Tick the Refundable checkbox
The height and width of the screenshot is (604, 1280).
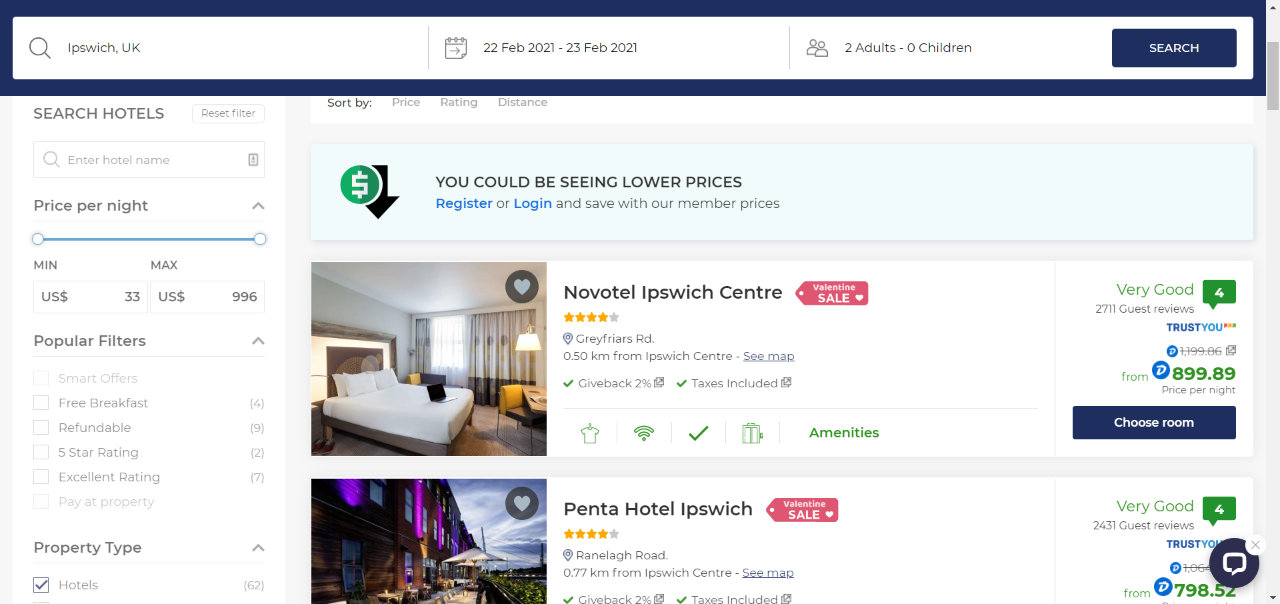pos(41,428)
